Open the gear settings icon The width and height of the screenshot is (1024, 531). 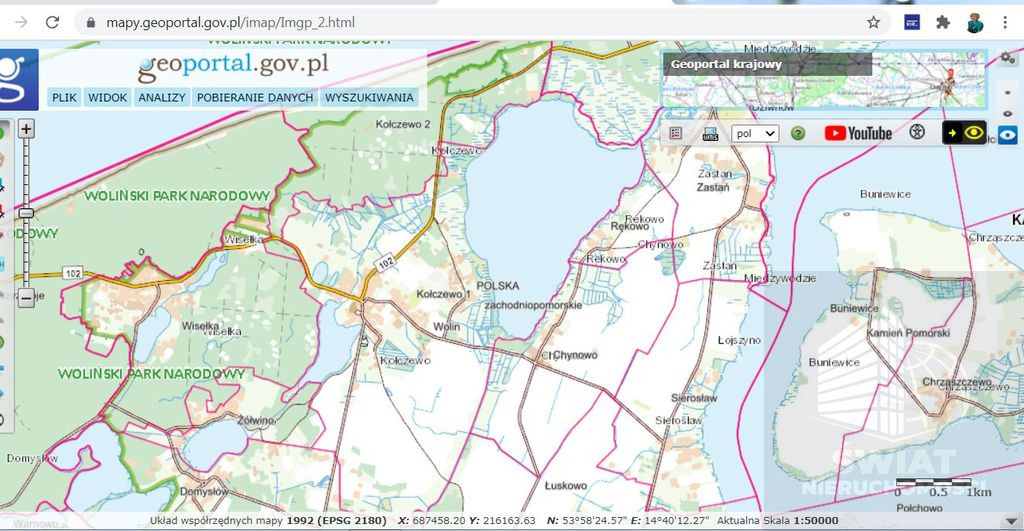pos(1008,58)
